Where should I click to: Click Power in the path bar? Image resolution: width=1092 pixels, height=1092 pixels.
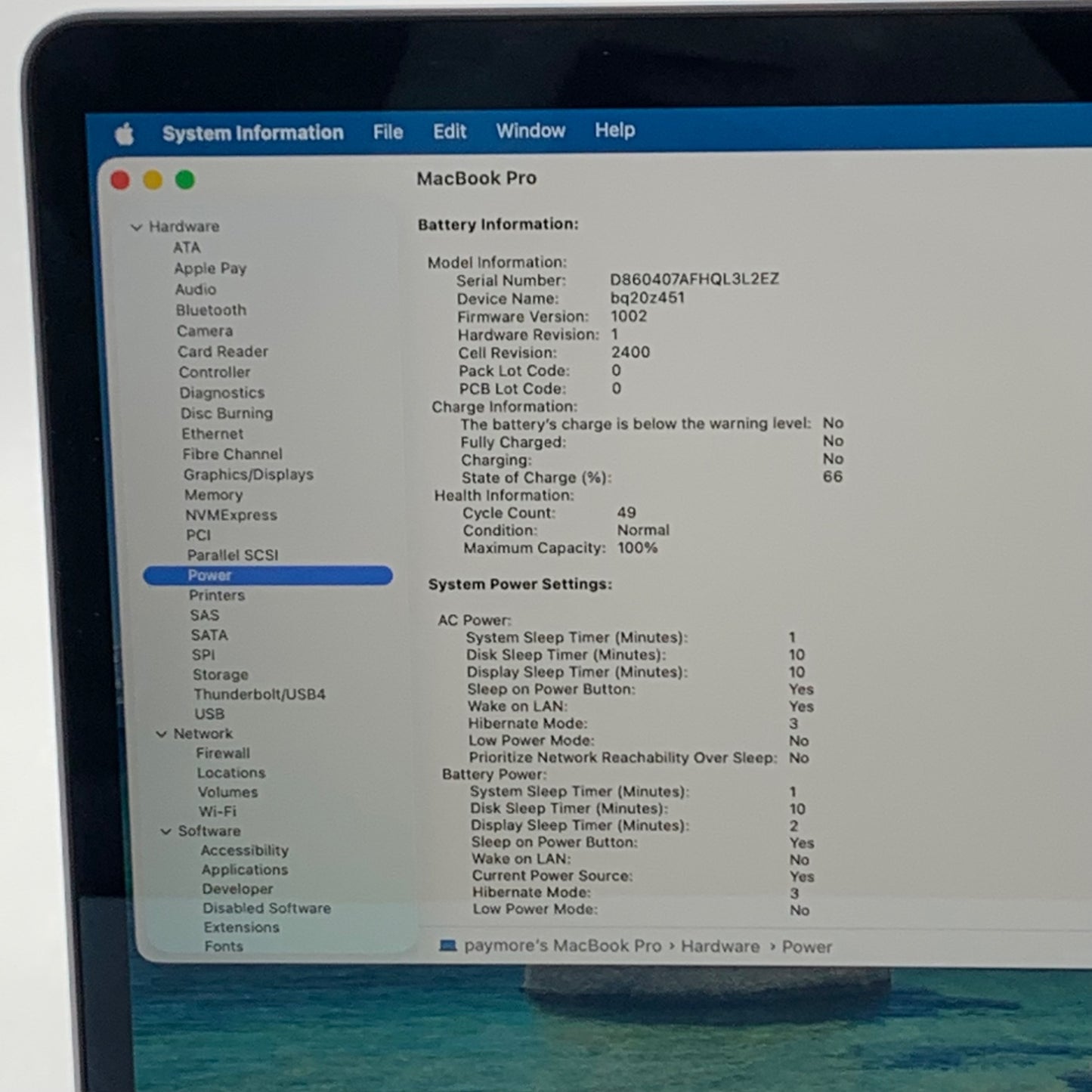click(807, 947)
